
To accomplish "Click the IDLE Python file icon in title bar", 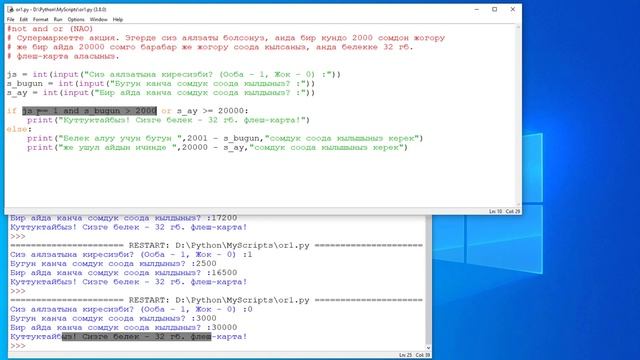I will [11, 9].
